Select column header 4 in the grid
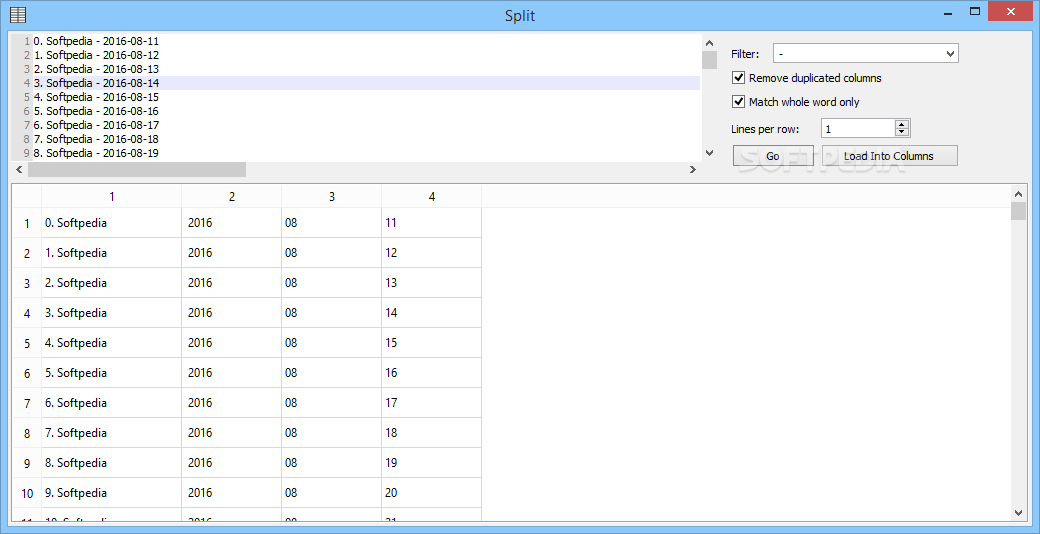 point(432,196)
